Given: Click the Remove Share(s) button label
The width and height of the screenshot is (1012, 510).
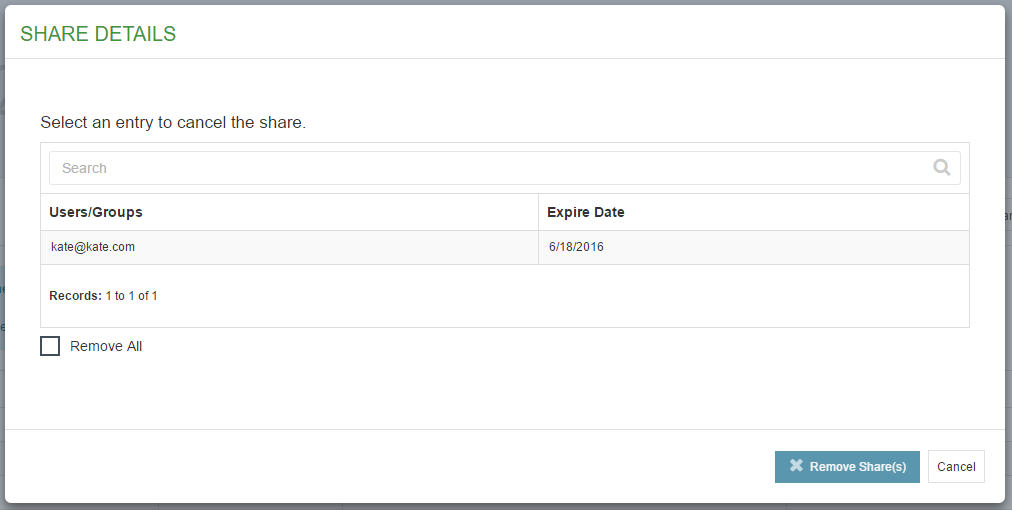Looking at the screenshot, I should point(858,467).
